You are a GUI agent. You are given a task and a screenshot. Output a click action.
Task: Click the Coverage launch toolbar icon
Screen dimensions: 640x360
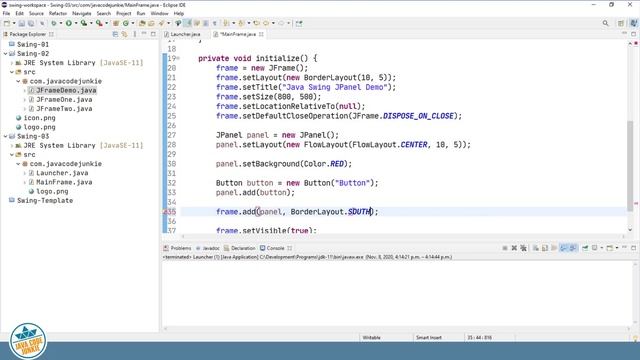(84, 23)
